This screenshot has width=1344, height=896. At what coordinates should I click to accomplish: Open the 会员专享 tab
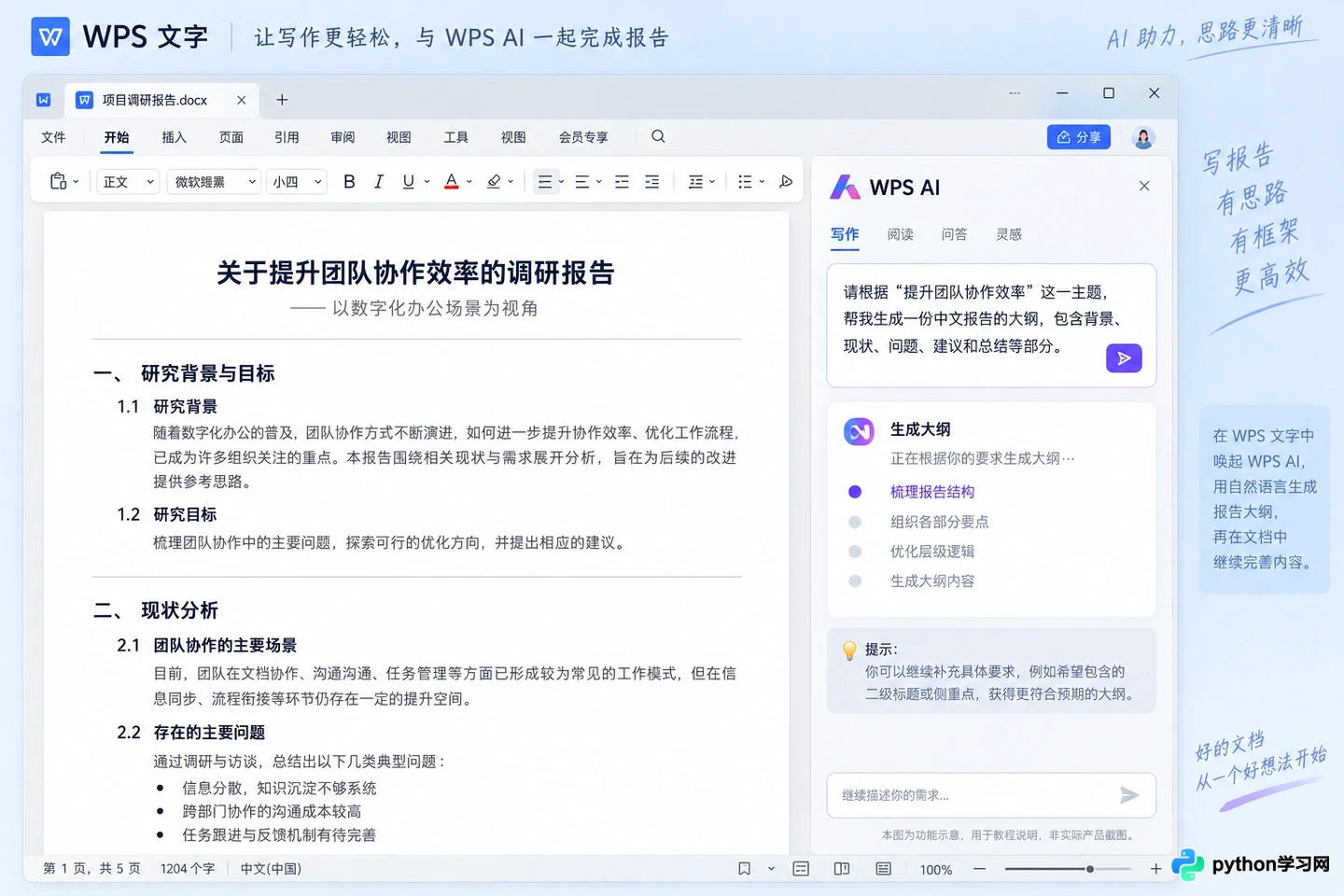tap(583, 137)
